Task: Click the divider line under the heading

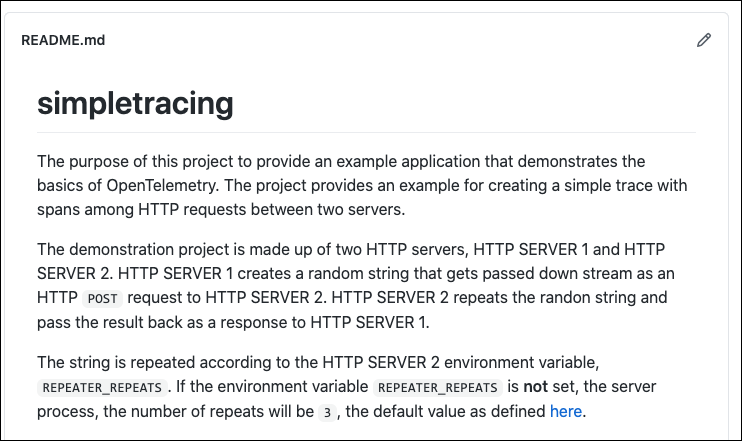Action: 366,131
